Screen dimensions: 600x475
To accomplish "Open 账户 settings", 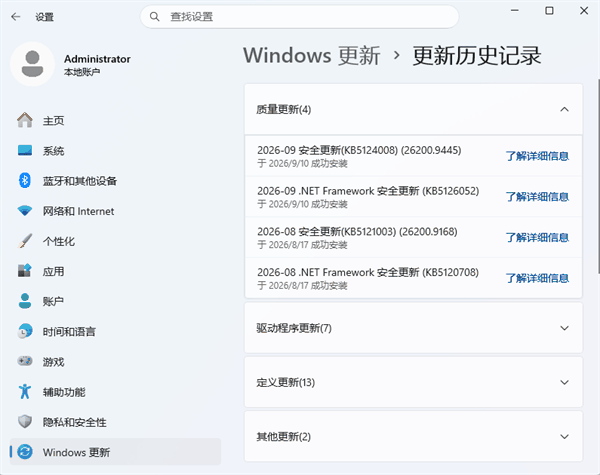I will coord(115,301).
